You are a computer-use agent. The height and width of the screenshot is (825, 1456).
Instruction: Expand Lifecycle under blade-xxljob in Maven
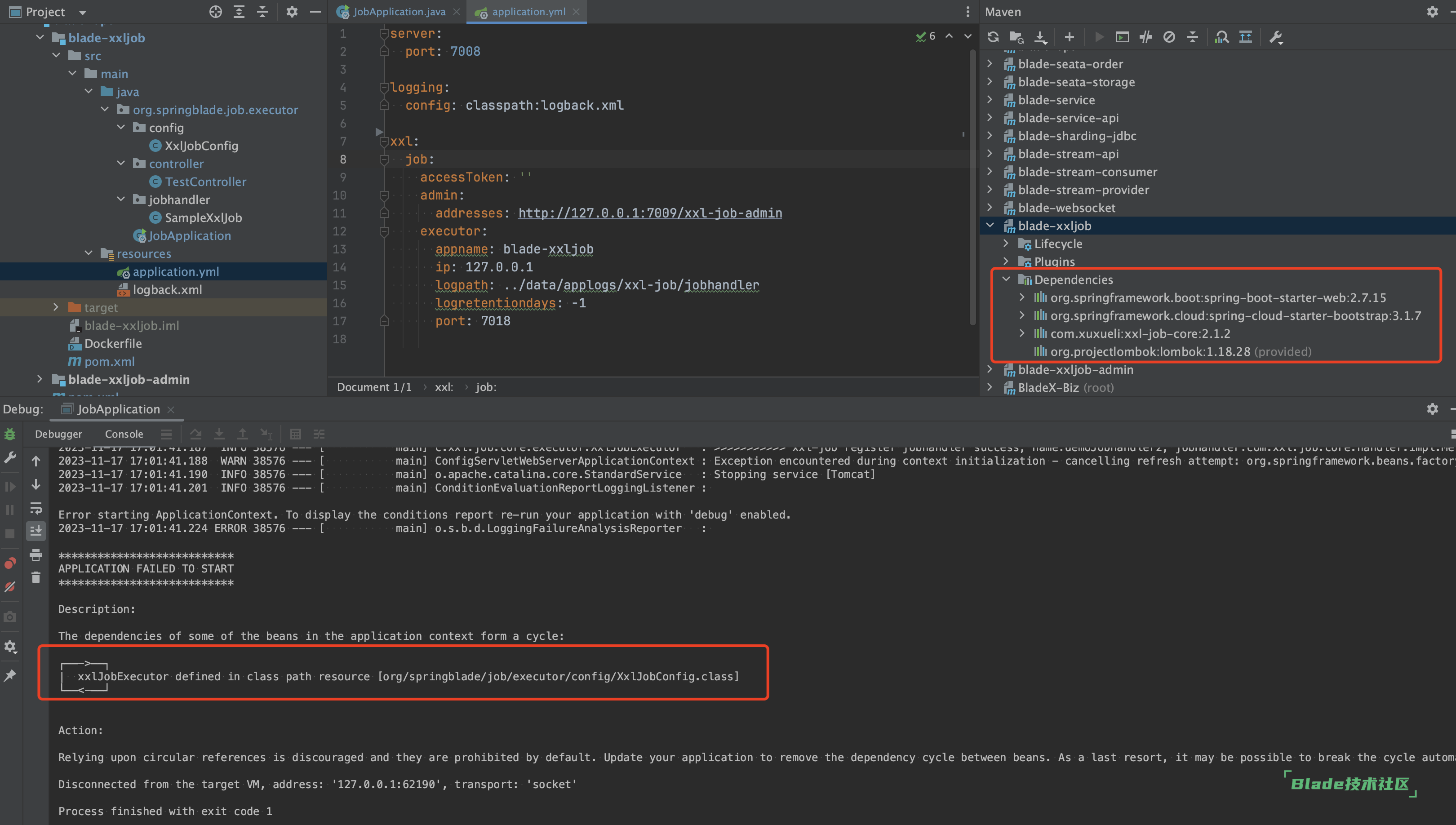click(1006, 244)
